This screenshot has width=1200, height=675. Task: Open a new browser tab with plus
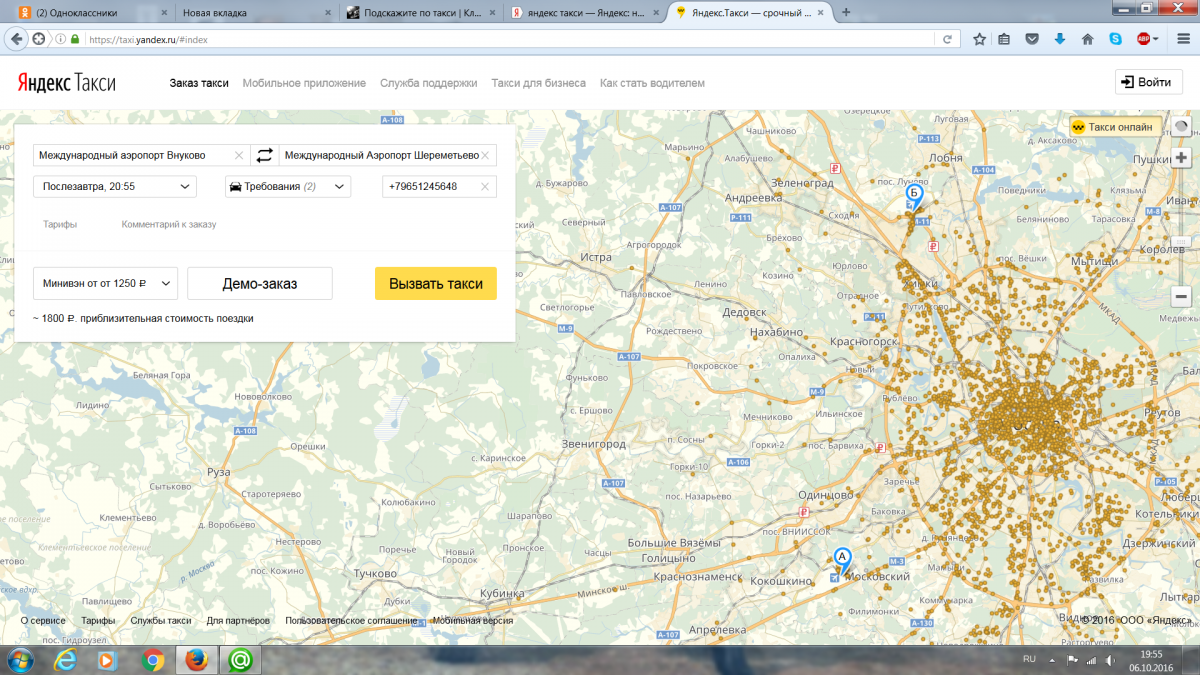point(846,12)
